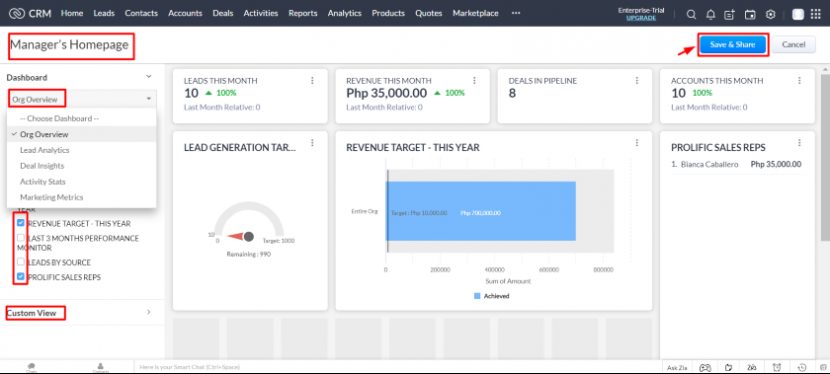Image resolution: width=830 pixels, height=374 pixels.
Task: Open the Contacts icon in bottom bar
Action: tap(101, 367)
